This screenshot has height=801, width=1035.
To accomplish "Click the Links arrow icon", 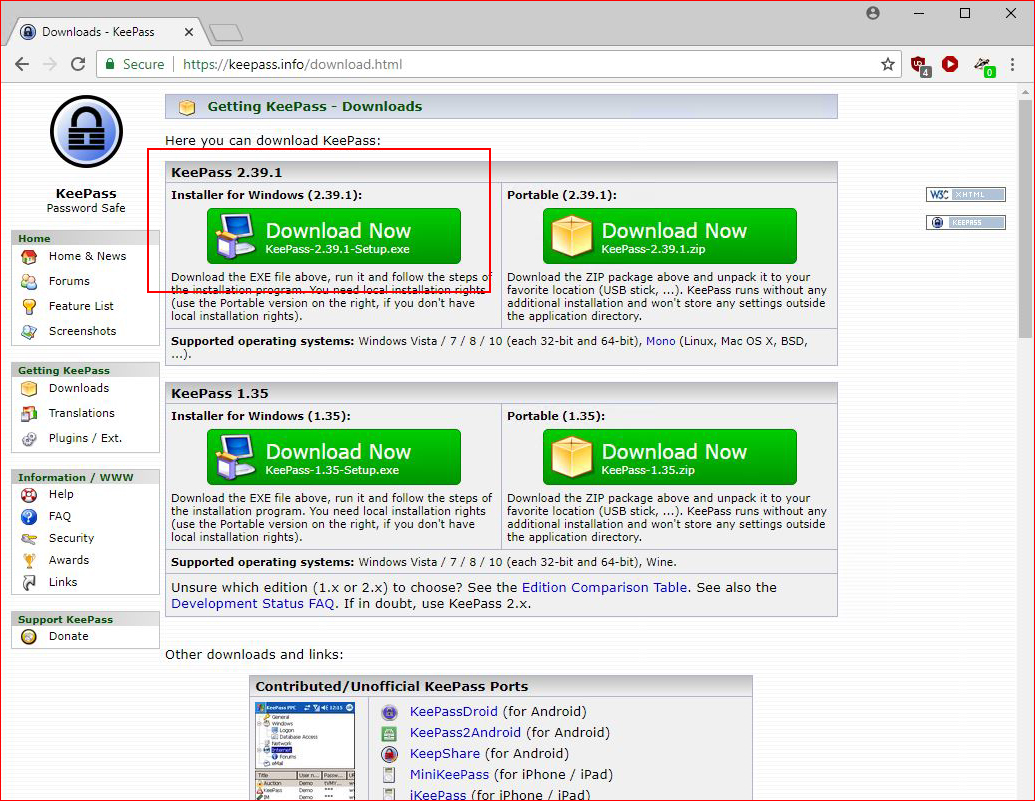I will [x=29, y=582].
